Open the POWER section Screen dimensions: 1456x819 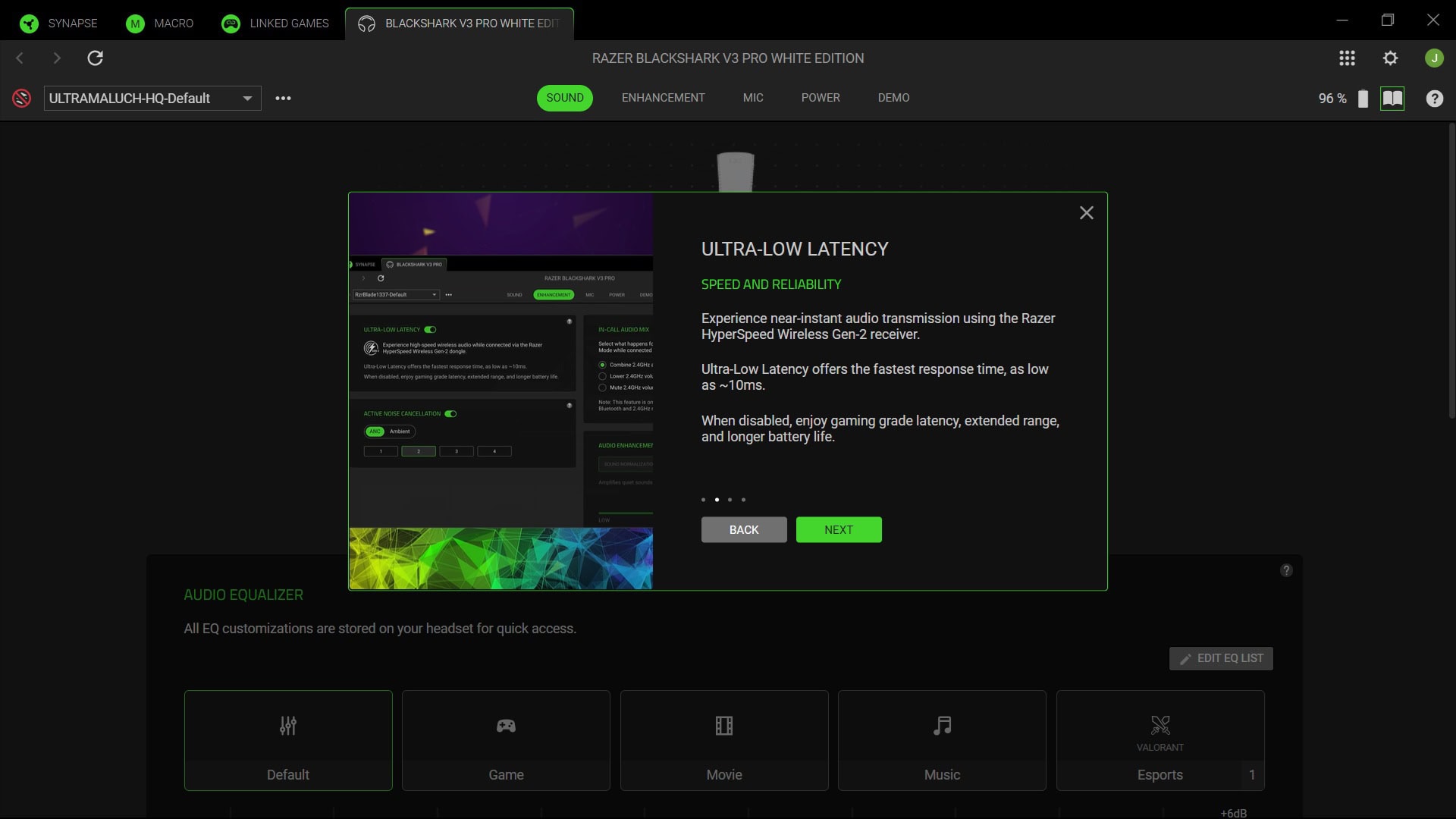click(x=821, y=98)
